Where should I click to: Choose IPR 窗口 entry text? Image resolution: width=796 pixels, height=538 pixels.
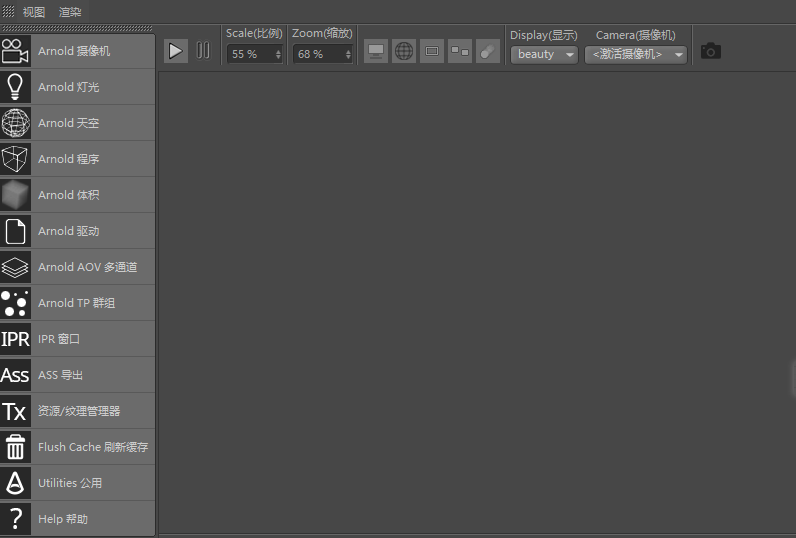coord(59,339)
